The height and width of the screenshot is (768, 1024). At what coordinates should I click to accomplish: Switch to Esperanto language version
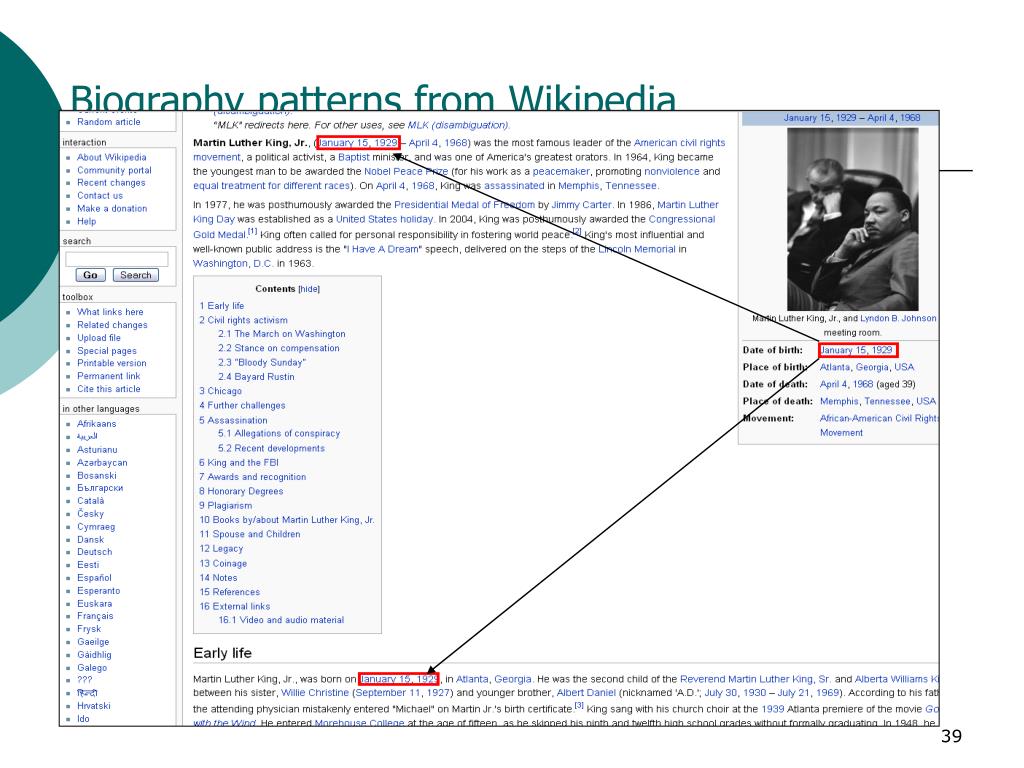point(99,591)
